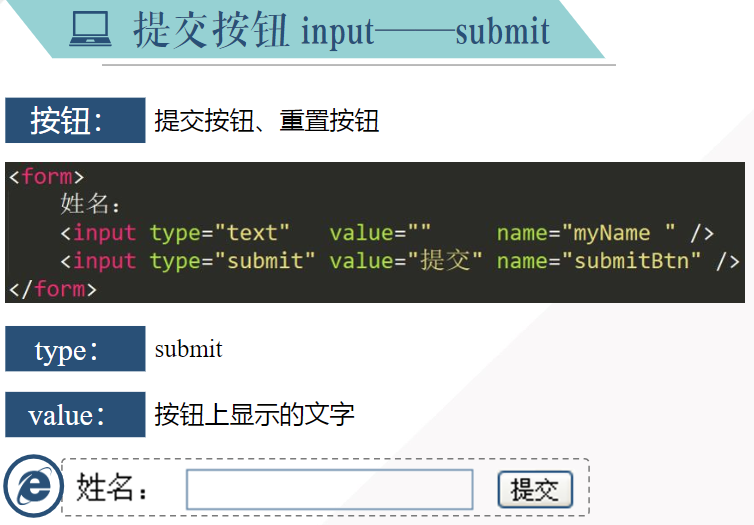754x525 pixels.
Task: Click value="" in the first input line
Action: pyautogui.click(x=380, y=233)
